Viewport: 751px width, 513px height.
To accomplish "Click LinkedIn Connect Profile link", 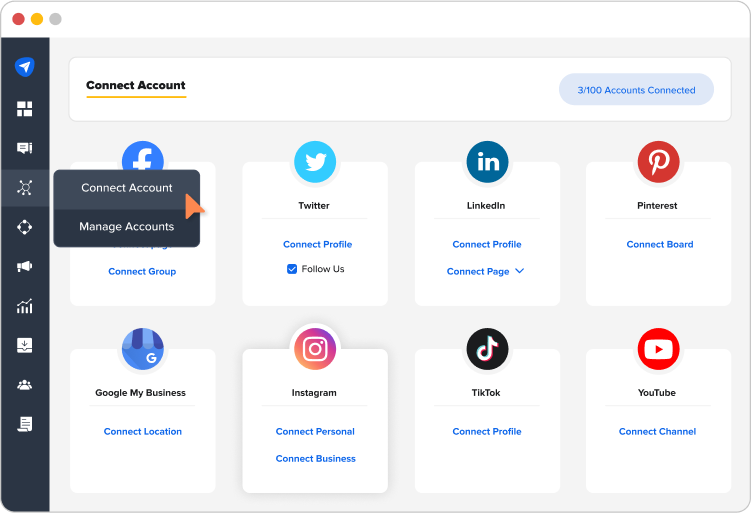I will [x=487, y=244].
